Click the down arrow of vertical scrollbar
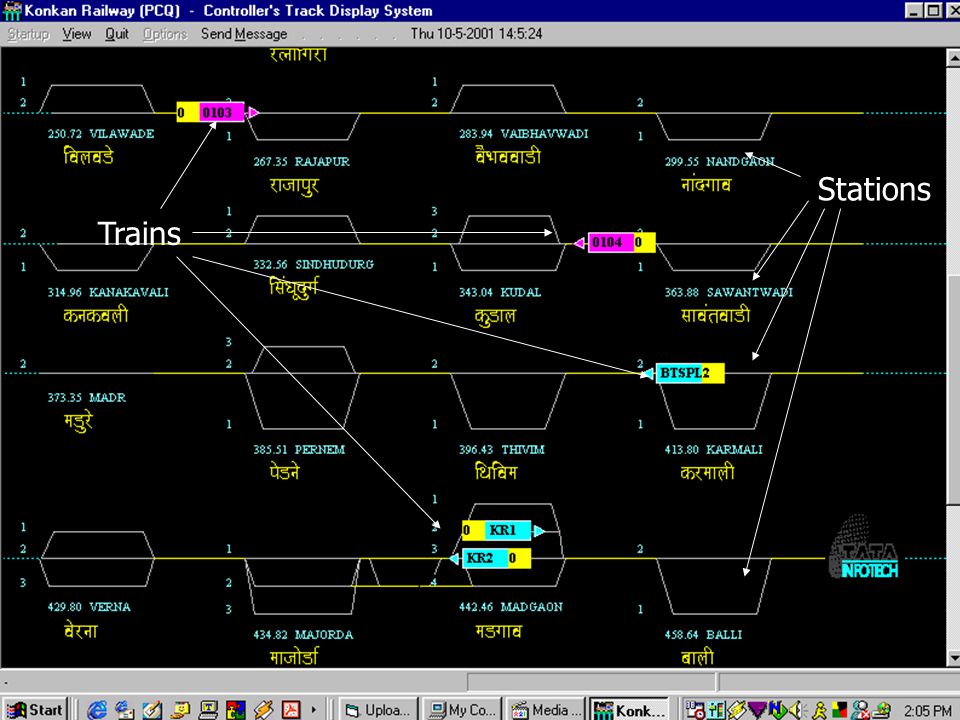This screenshot has height=720, width=960. 953,658
